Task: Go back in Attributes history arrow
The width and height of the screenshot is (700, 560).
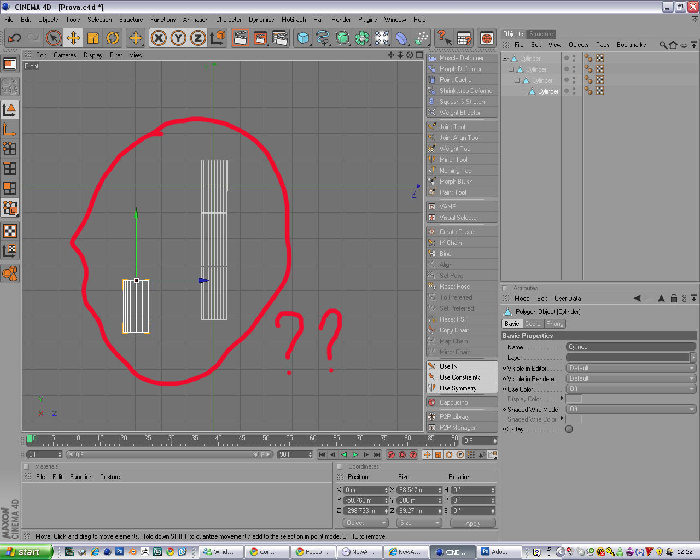Action: point(637,298)
